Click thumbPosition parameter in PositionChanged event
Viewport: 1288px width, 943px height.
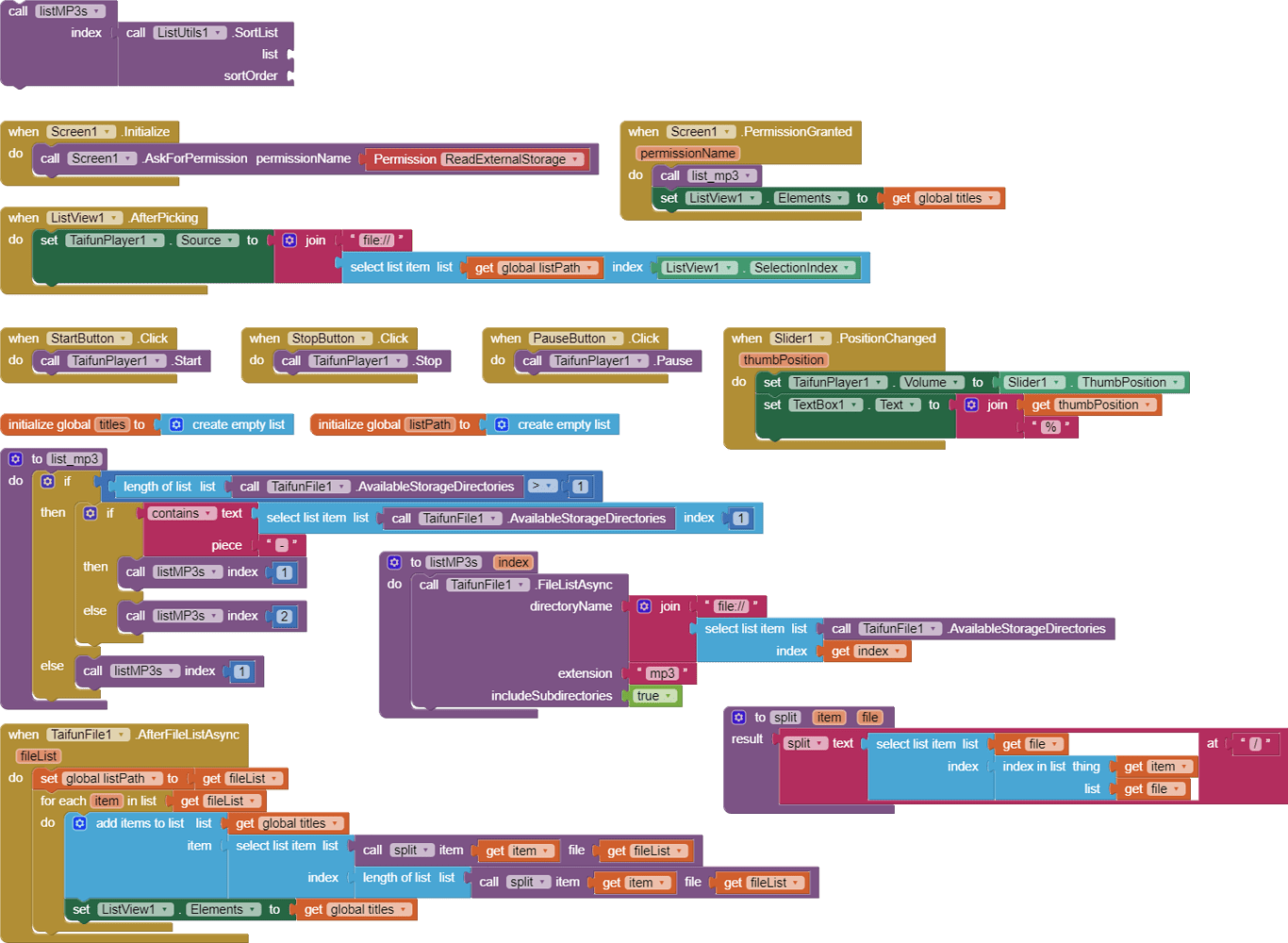tap(784, 360)
